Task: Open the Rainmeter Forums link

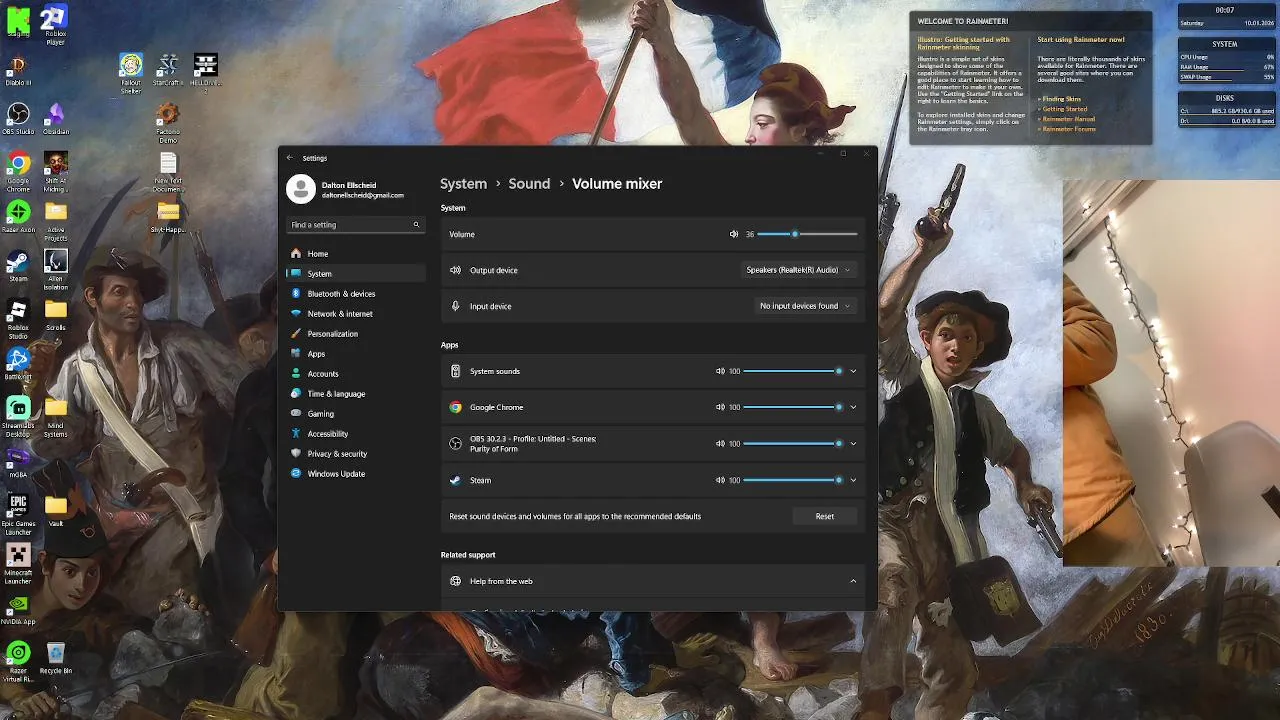Action: pyautogui.click(x=1067, y=129)
